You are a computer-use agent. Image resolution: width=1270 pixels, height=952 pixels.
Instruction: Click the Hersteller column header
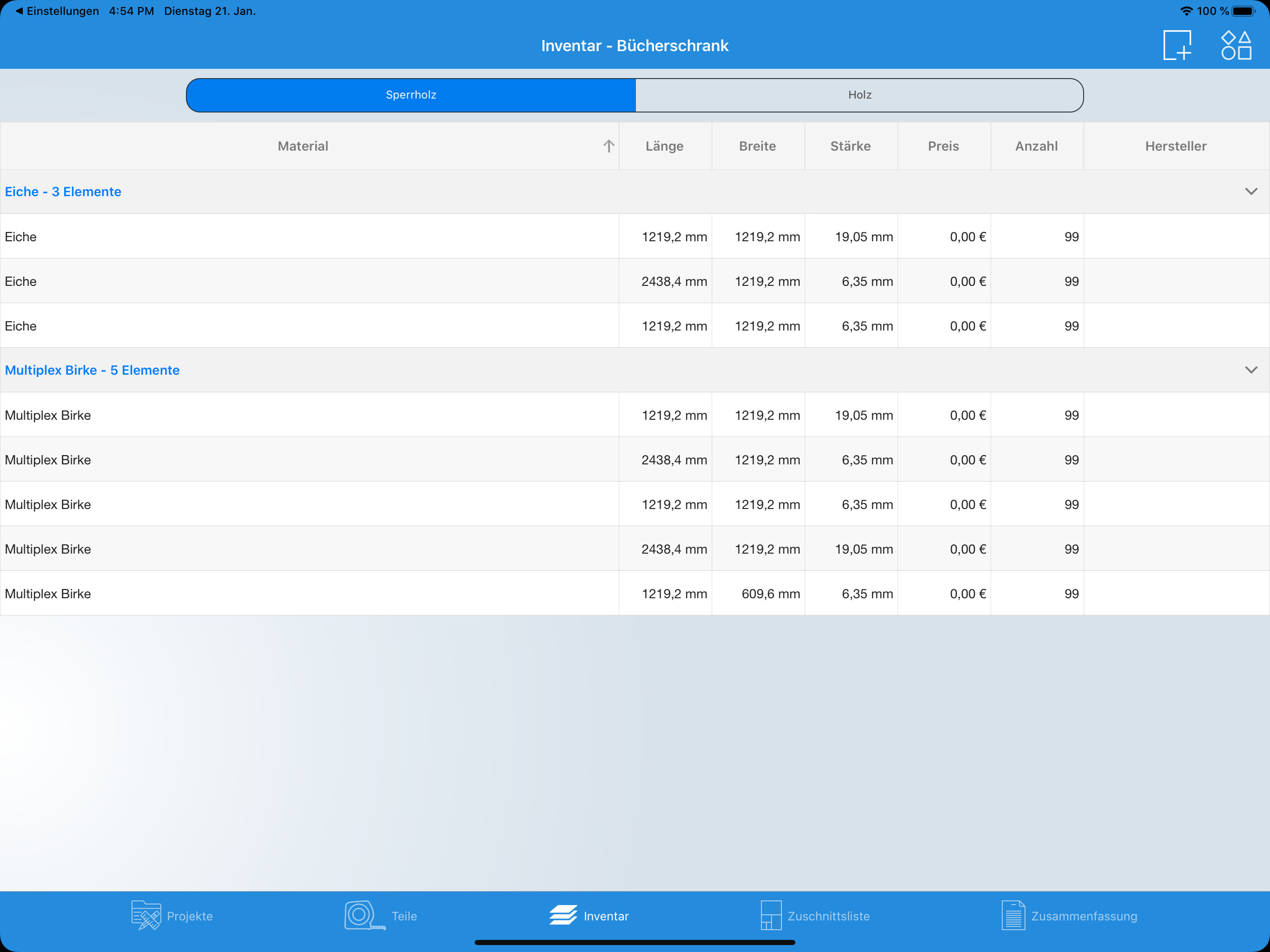coord(1175,146)
